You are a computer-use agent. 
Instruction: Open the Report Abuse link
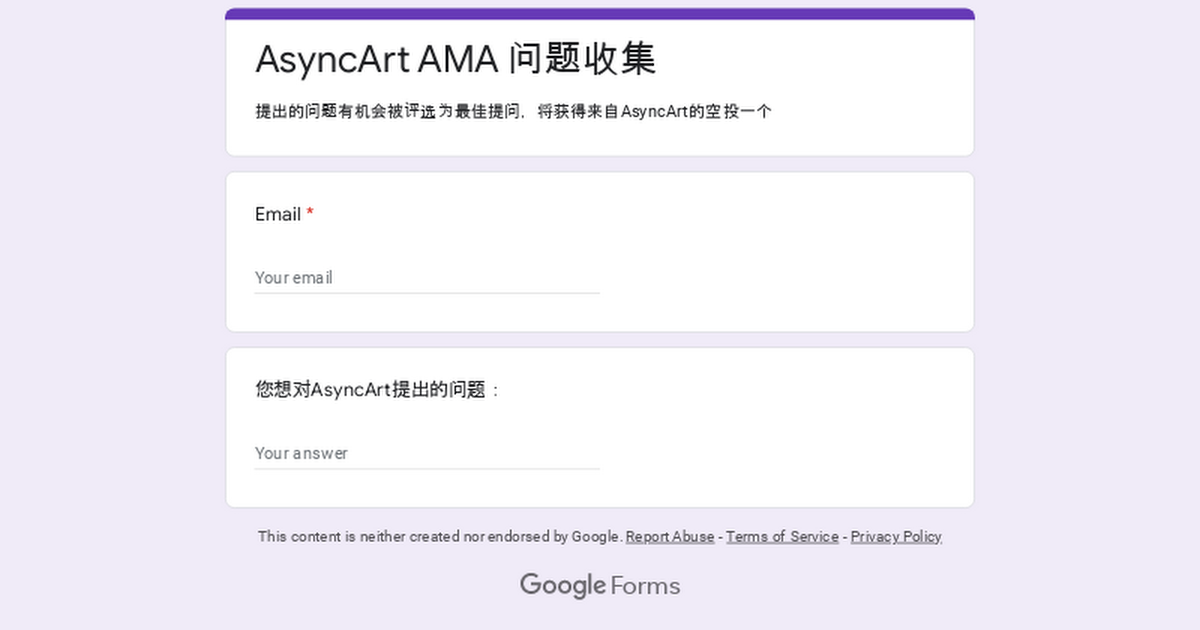pyautogui.click(x=670, y=537)
